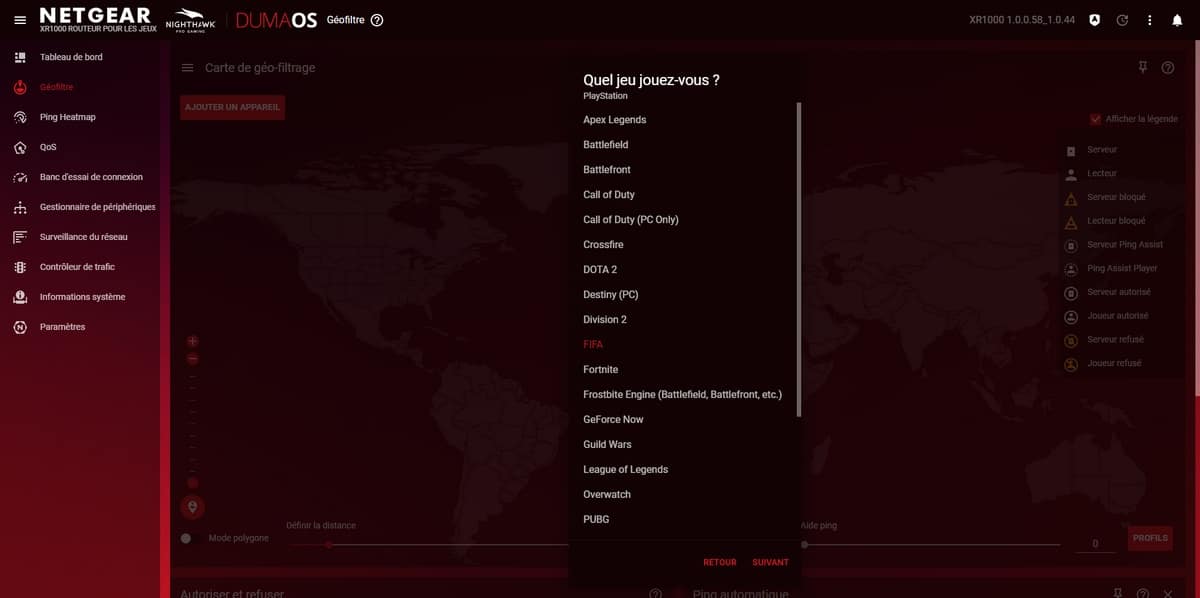Click the Gestionnaire de périphériques icon
The image size is (1200, 598).
coord(20,207)
